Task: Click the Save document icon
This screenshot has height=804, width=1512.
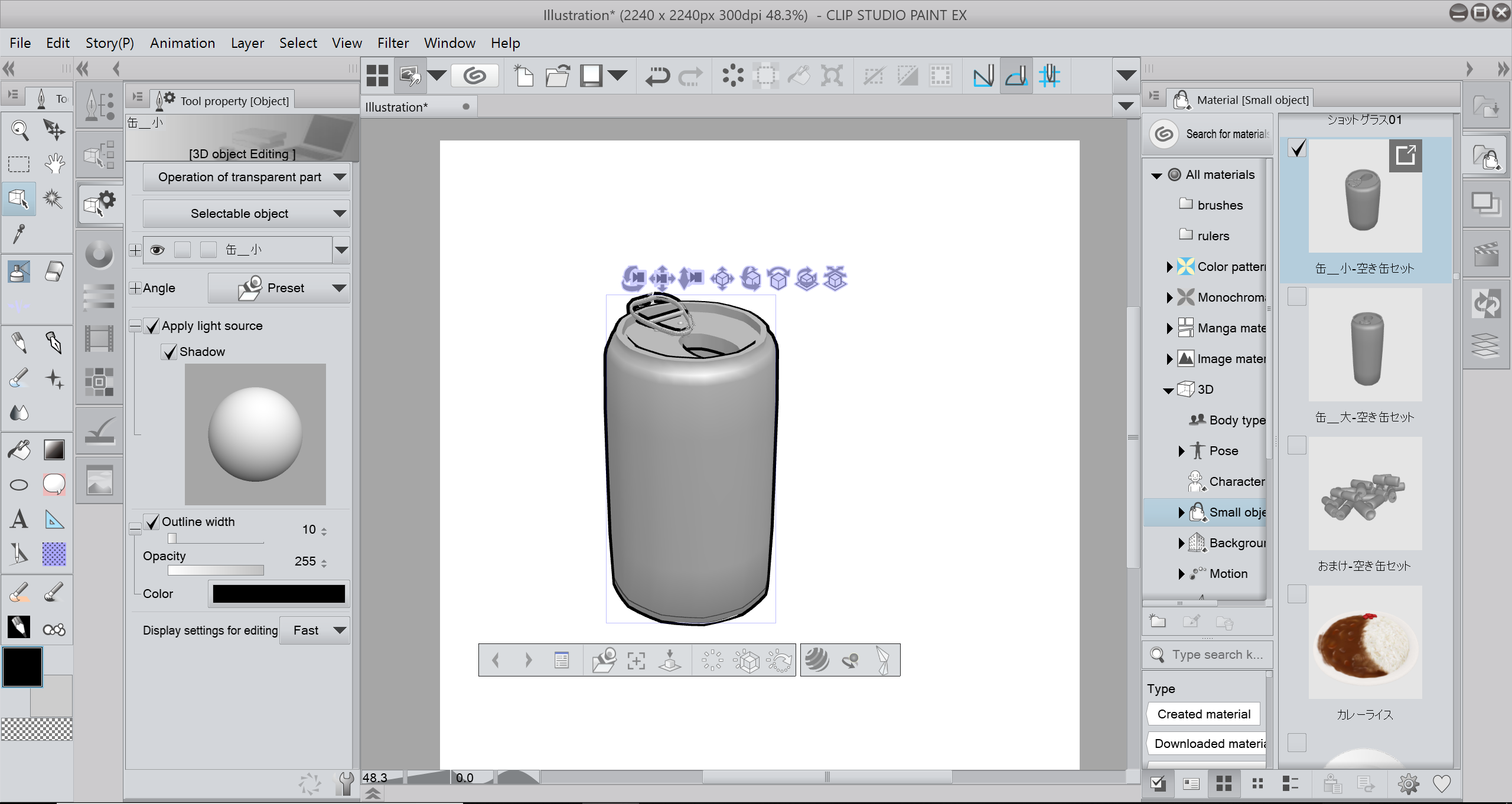Action: [591, 76]
